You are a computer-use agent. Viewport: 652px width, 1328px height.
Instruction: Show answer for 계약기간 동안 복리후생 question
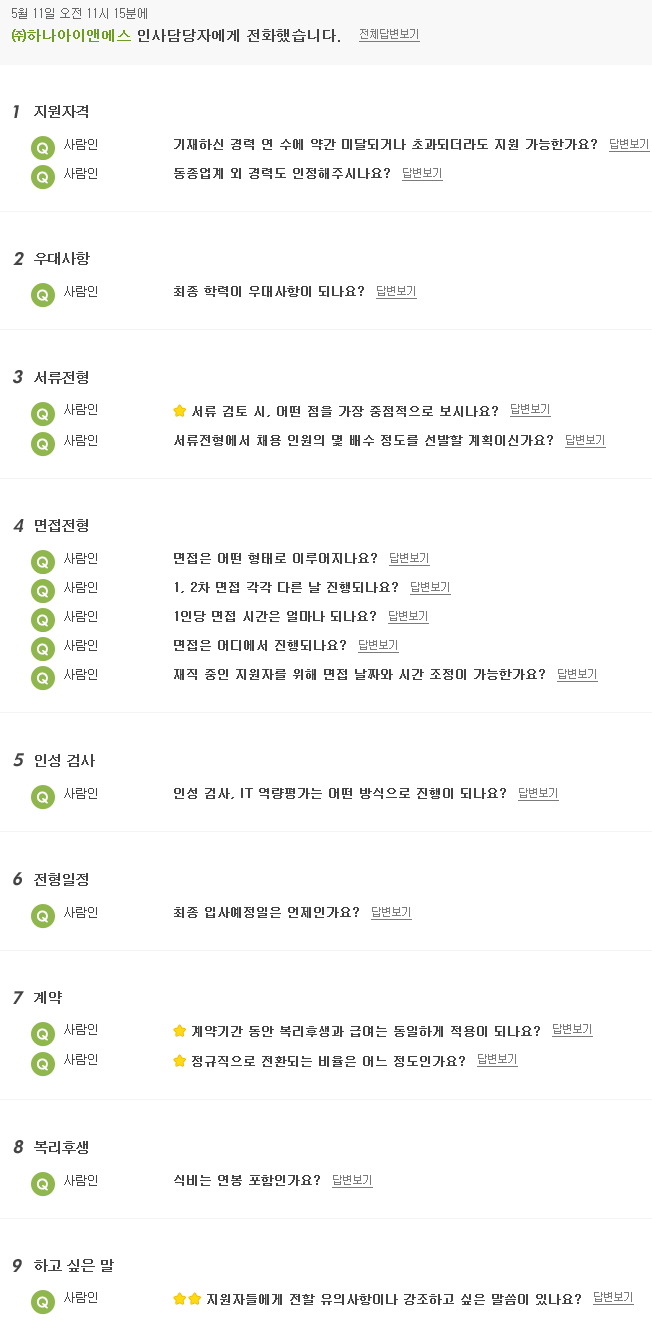[x=572, y=1030]
